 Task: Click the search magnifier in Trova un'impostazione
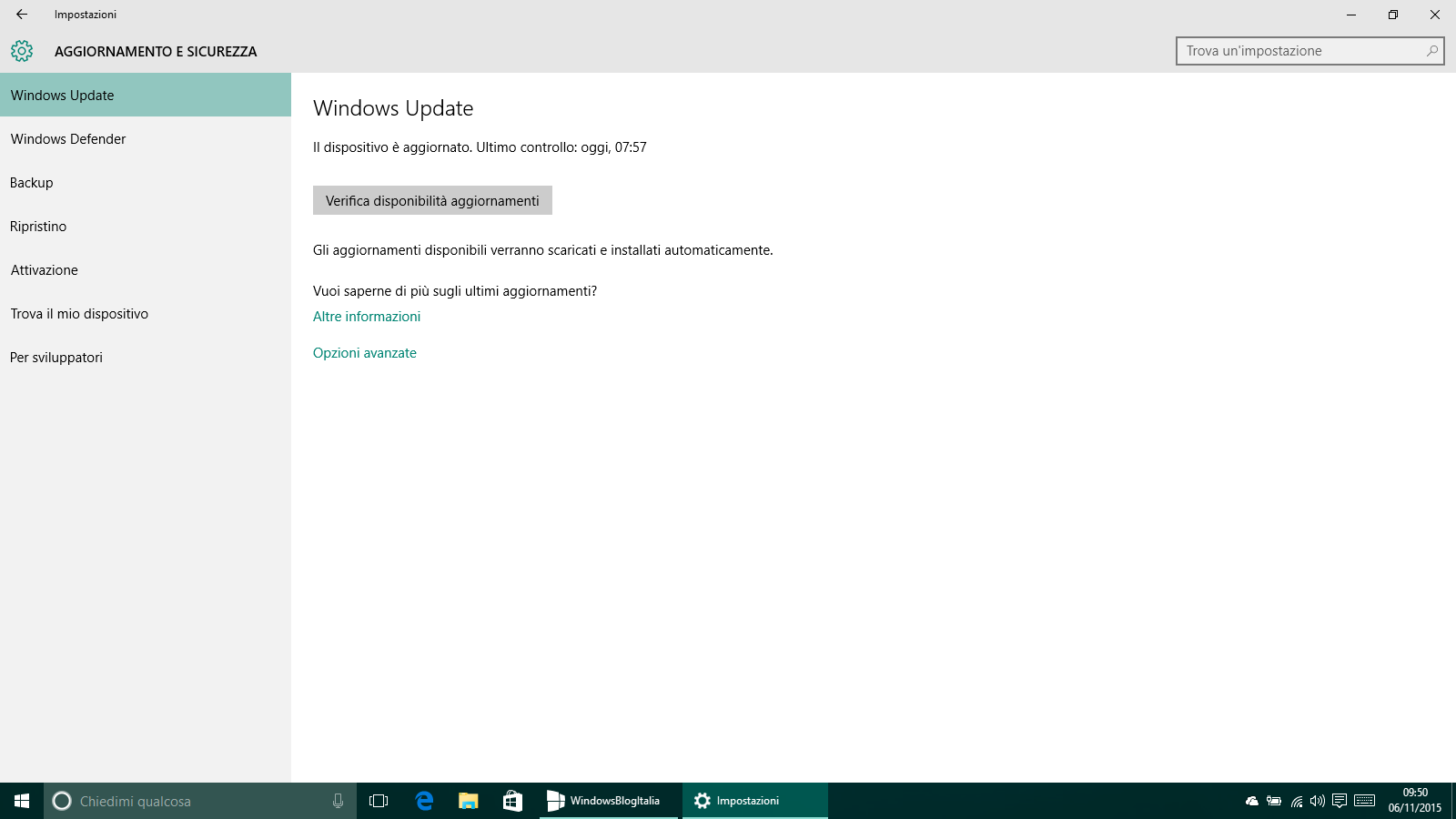[x=1432, y=51]
